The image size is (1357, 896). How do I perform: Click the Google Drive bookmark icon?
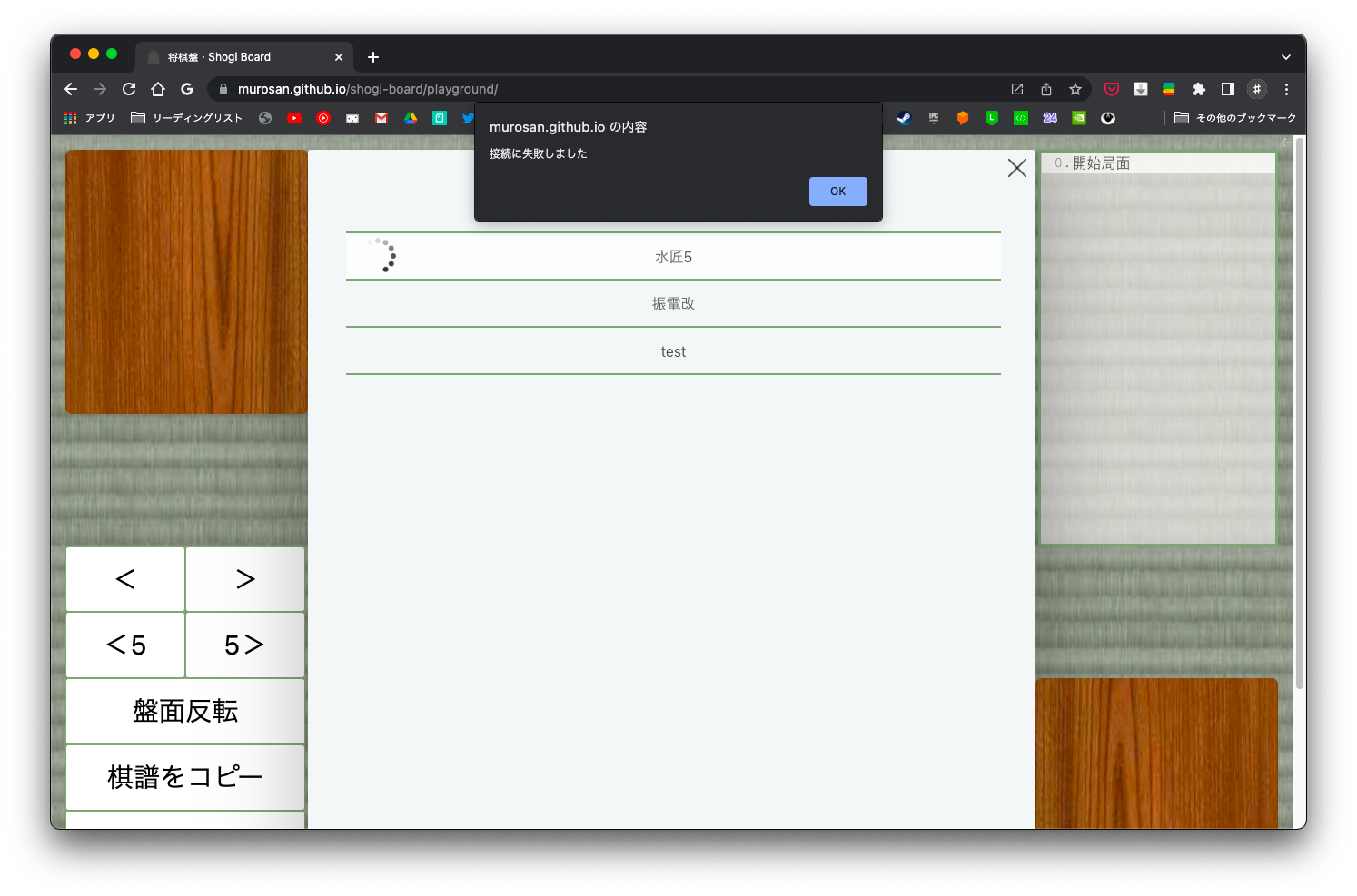pos(410,118)
